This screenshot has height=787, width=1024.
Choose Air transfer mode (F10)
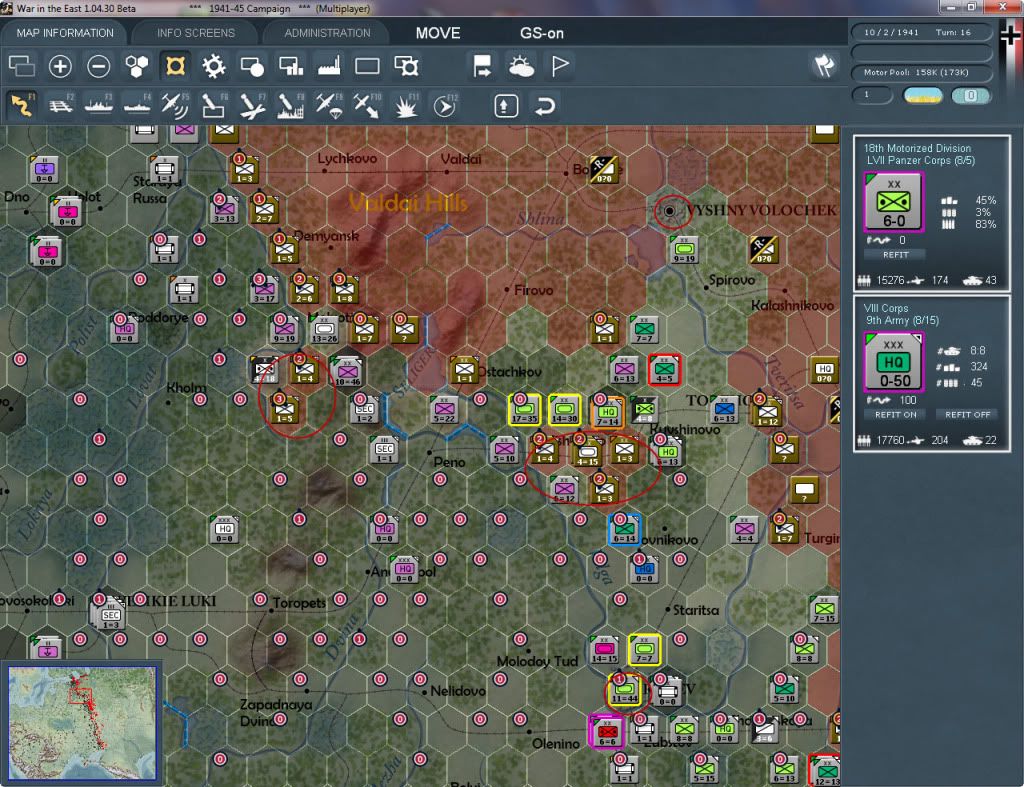tap(367, 105)
